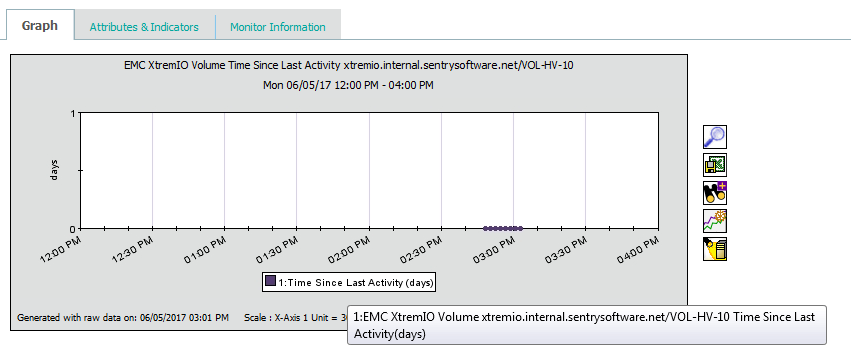Click the binoculars with plus icon

click(715, 193)
